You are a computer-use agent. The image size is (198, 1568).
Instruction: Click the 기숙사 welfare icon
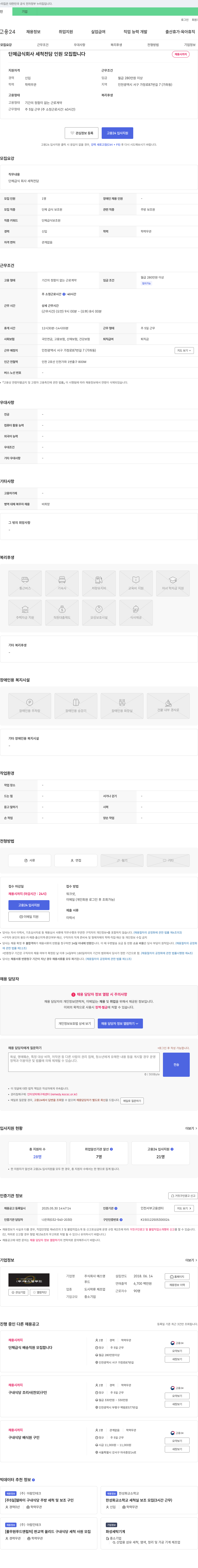(x=62, y=583)
